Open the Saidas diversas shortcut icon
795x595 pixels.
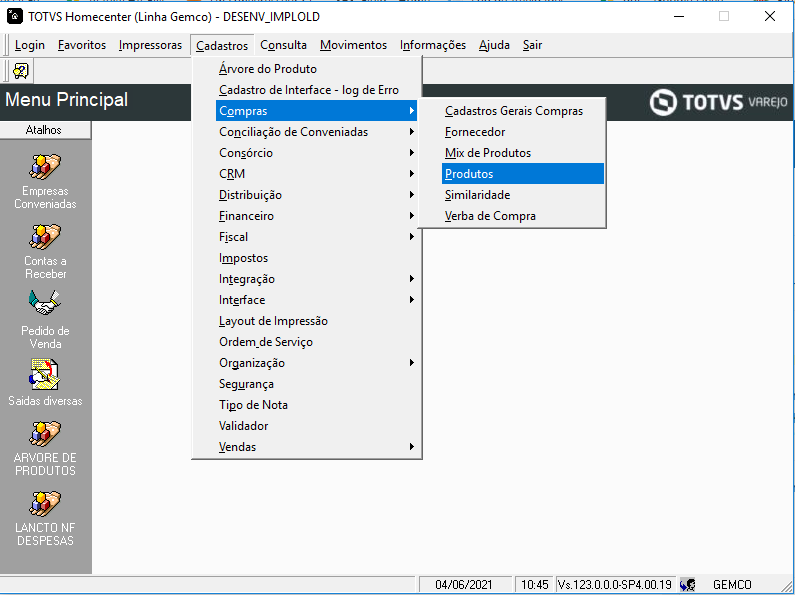tap(45, 375)
